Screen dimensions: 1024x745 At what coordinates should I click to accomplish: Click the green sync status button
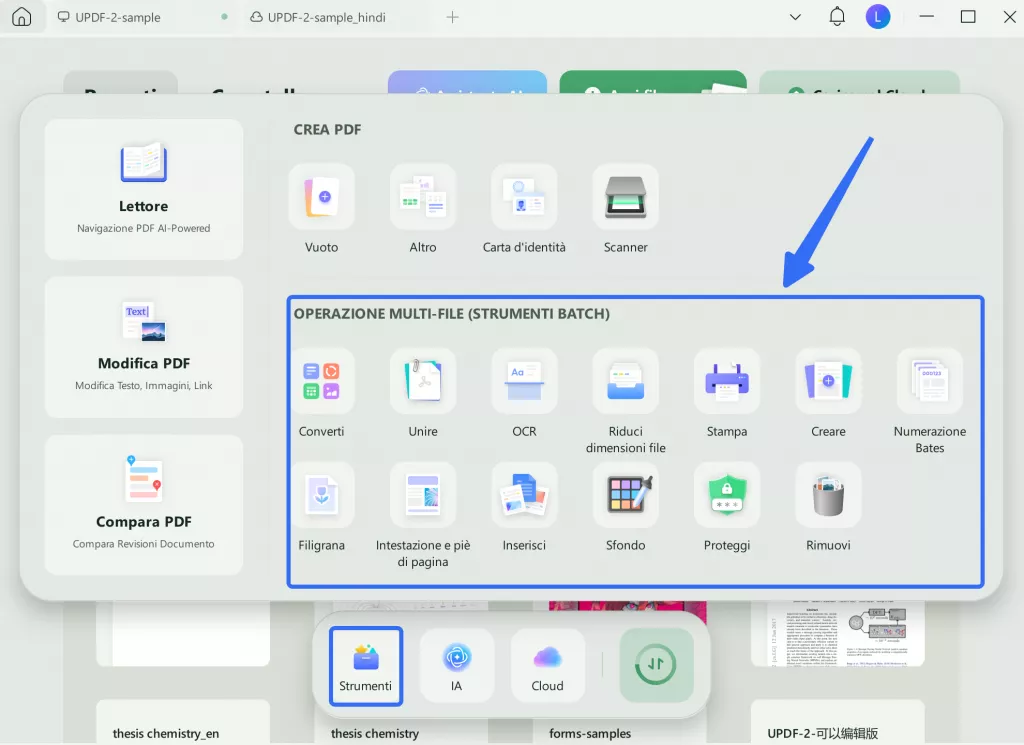(x=656, y=665)
